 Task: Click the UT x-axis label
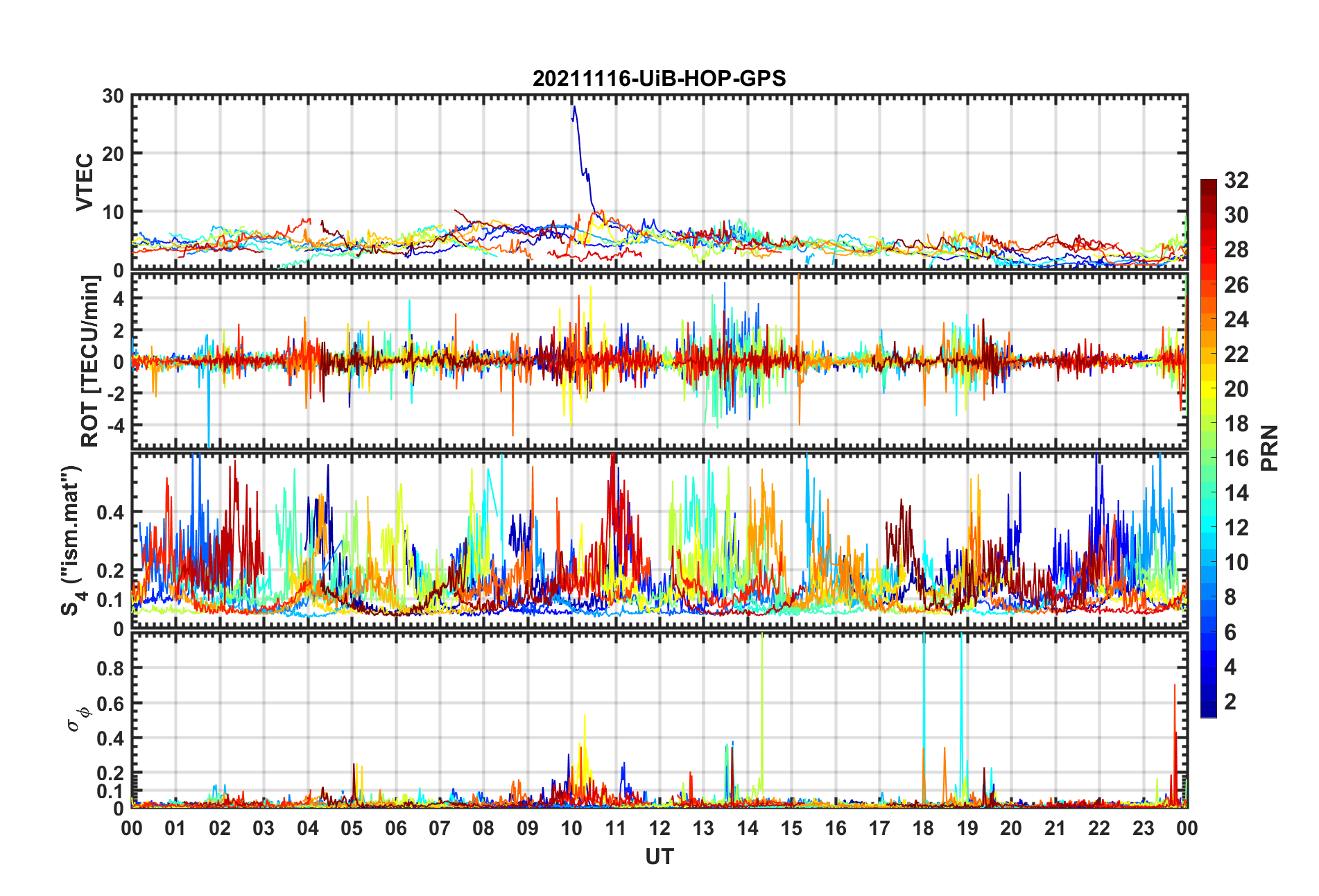pos(659,857)
